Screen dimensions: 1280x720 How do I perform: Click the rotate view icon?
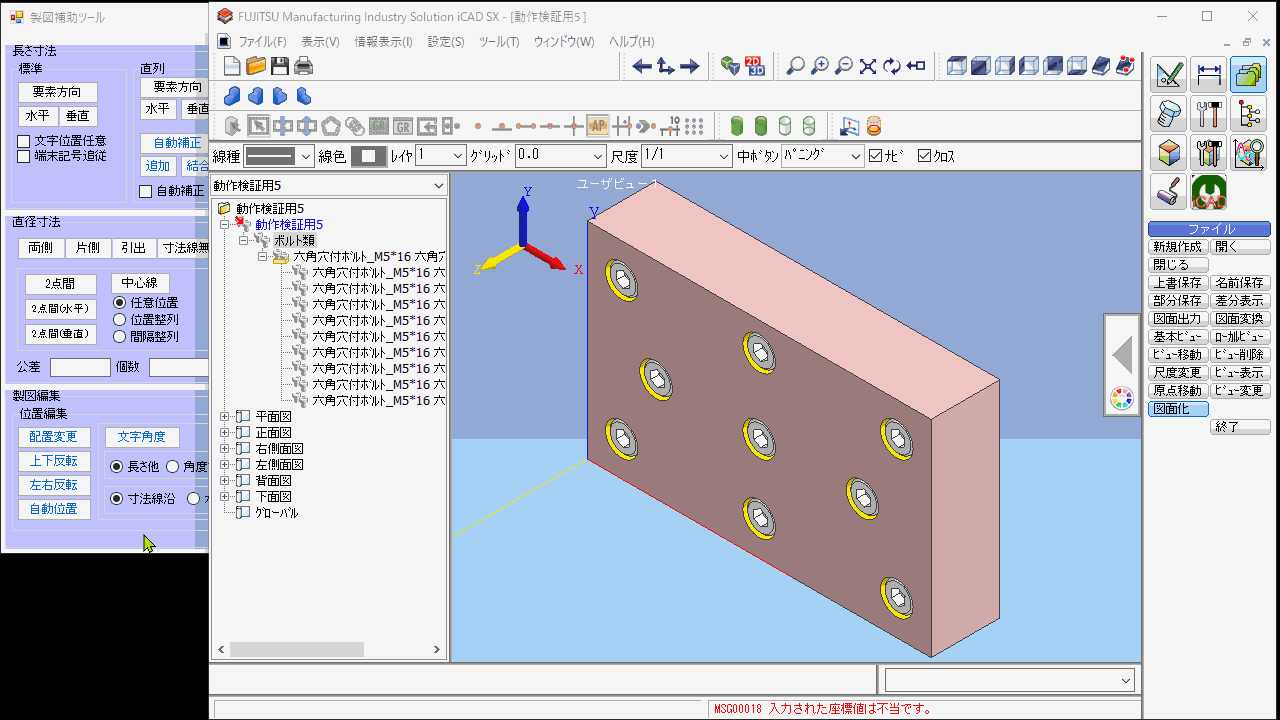pyautogui.click(x=892, y=66)
